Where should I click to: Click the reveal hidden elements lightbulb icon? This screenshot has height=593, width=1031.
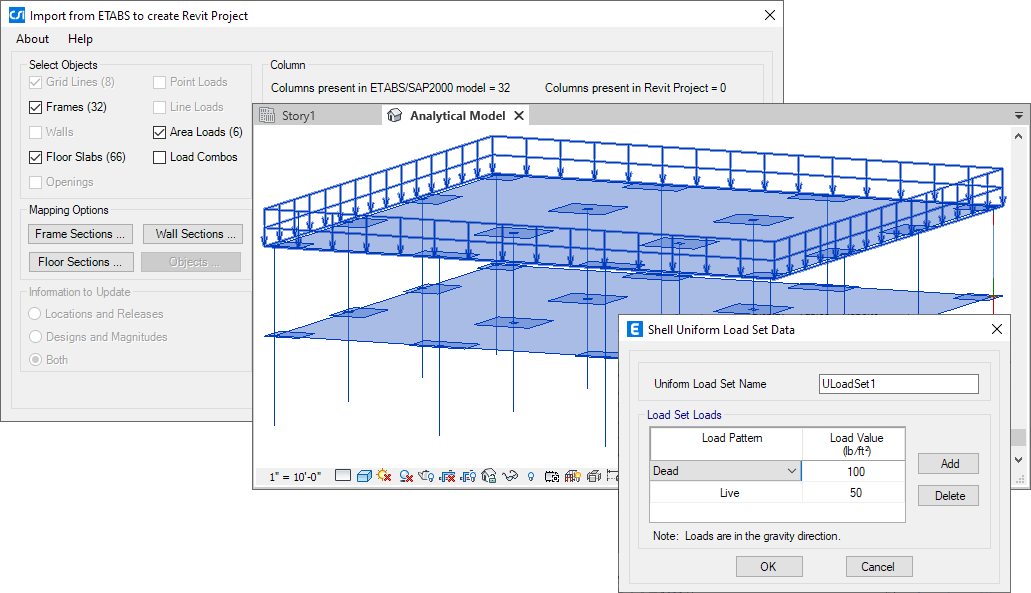529,477
